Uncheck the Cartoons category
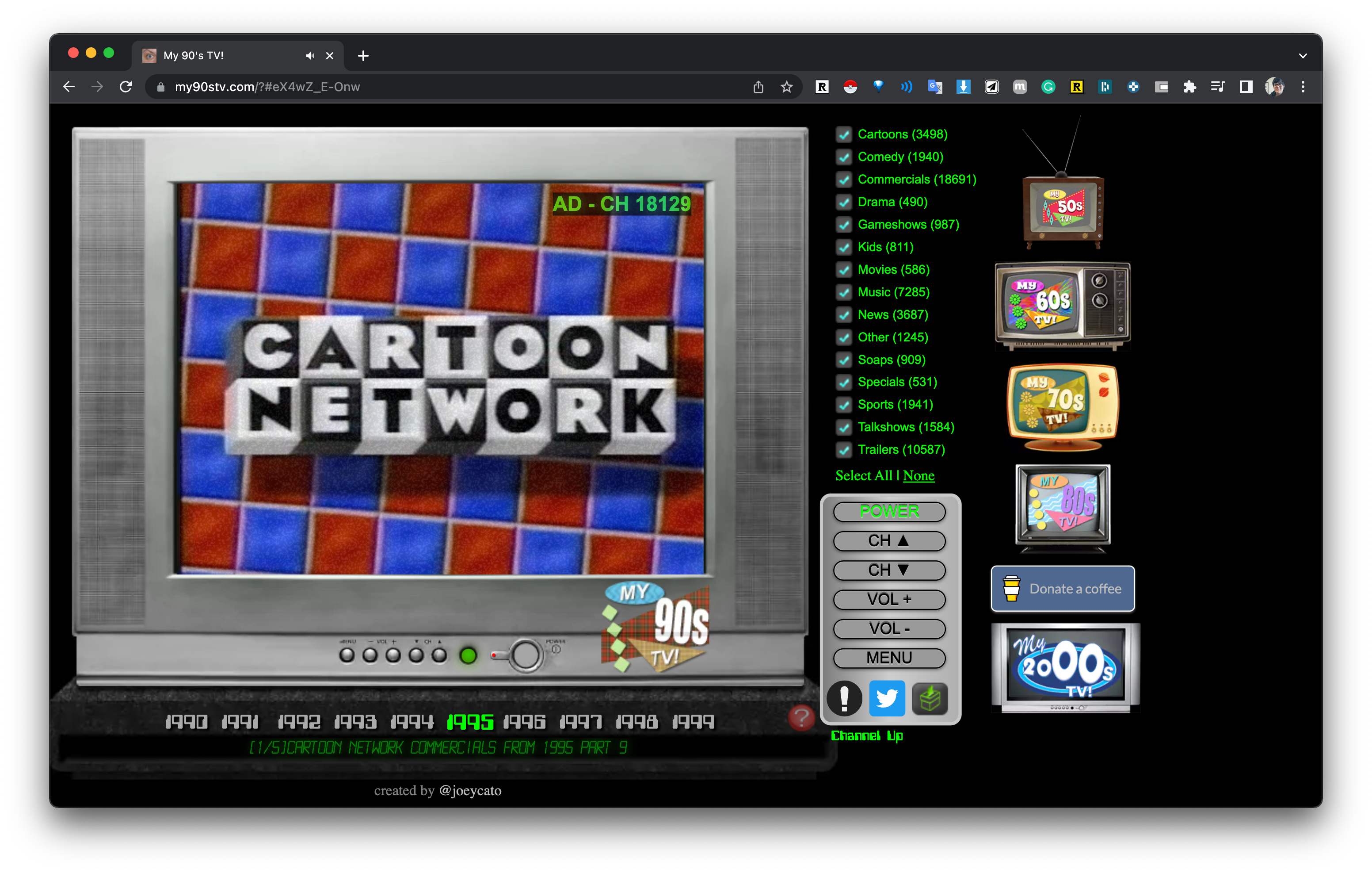Viewport: 1372px width, 873px height. click(x=843, y=134)
